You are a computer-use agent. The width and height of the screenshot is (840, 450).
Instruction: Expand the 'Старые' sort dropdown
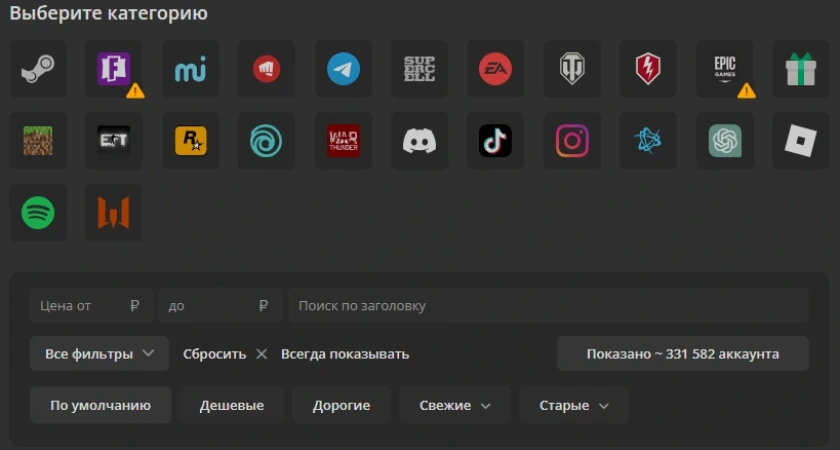tap(573, 405)
